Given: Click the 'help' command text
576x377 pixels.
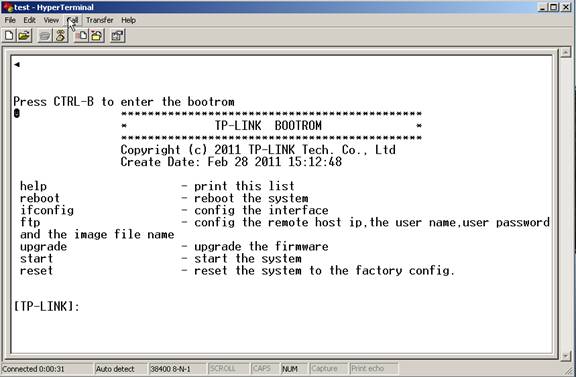Looking at the screenshot, I should point(33,186).
